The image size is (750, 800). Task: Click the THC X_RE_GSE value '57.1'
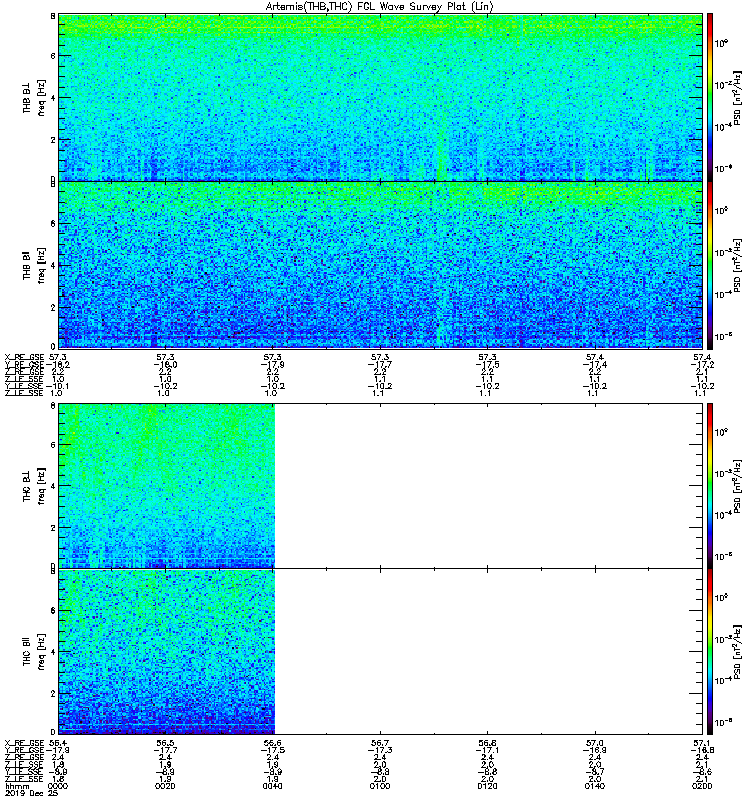pos(703,743)
